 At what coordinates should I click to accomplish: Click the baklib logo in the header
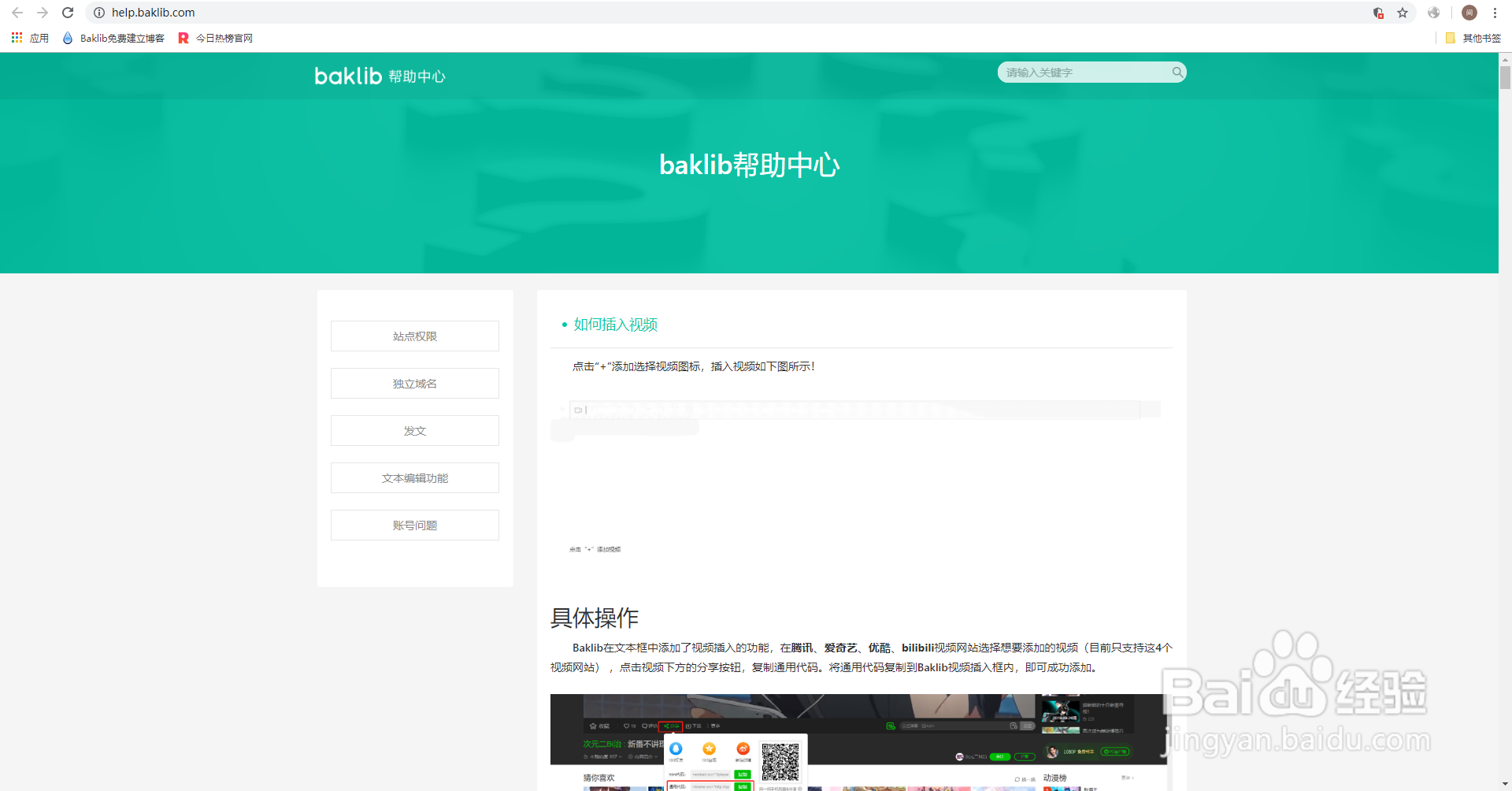(347, 76)
